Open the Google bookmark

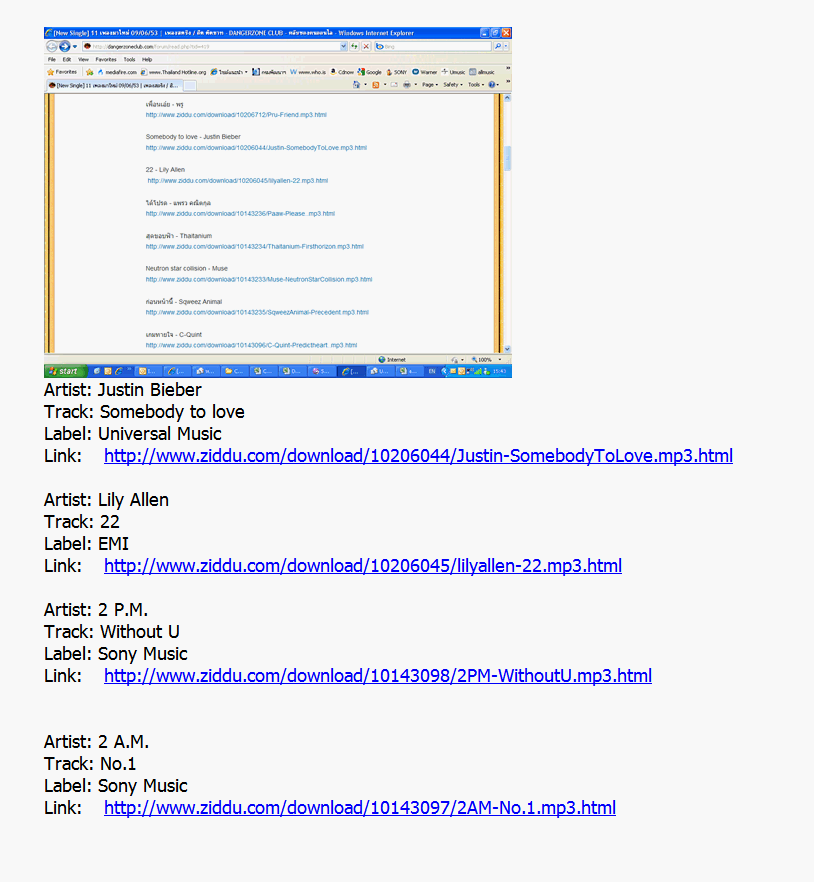coord(370,72)
